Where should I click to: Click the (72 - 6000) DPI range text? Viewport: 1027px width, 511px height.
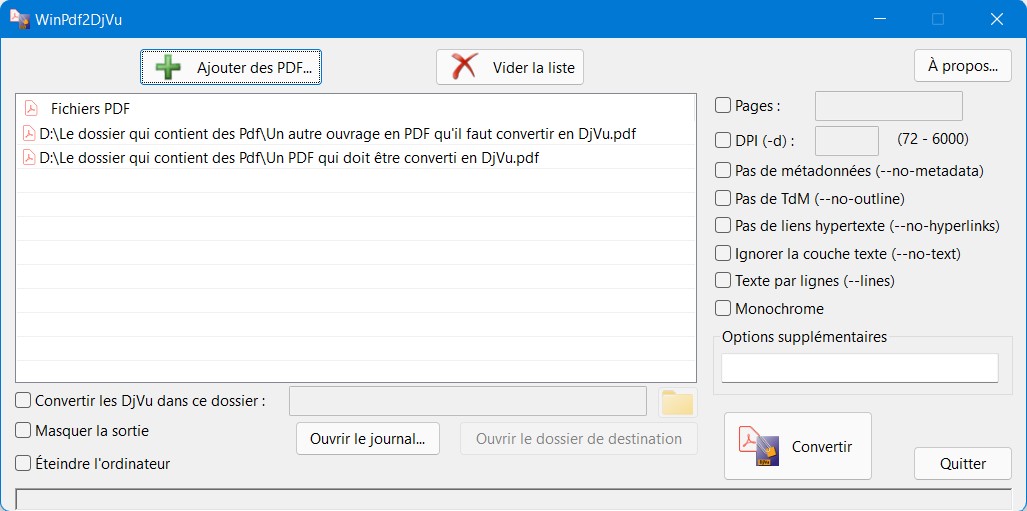(933, 140)
